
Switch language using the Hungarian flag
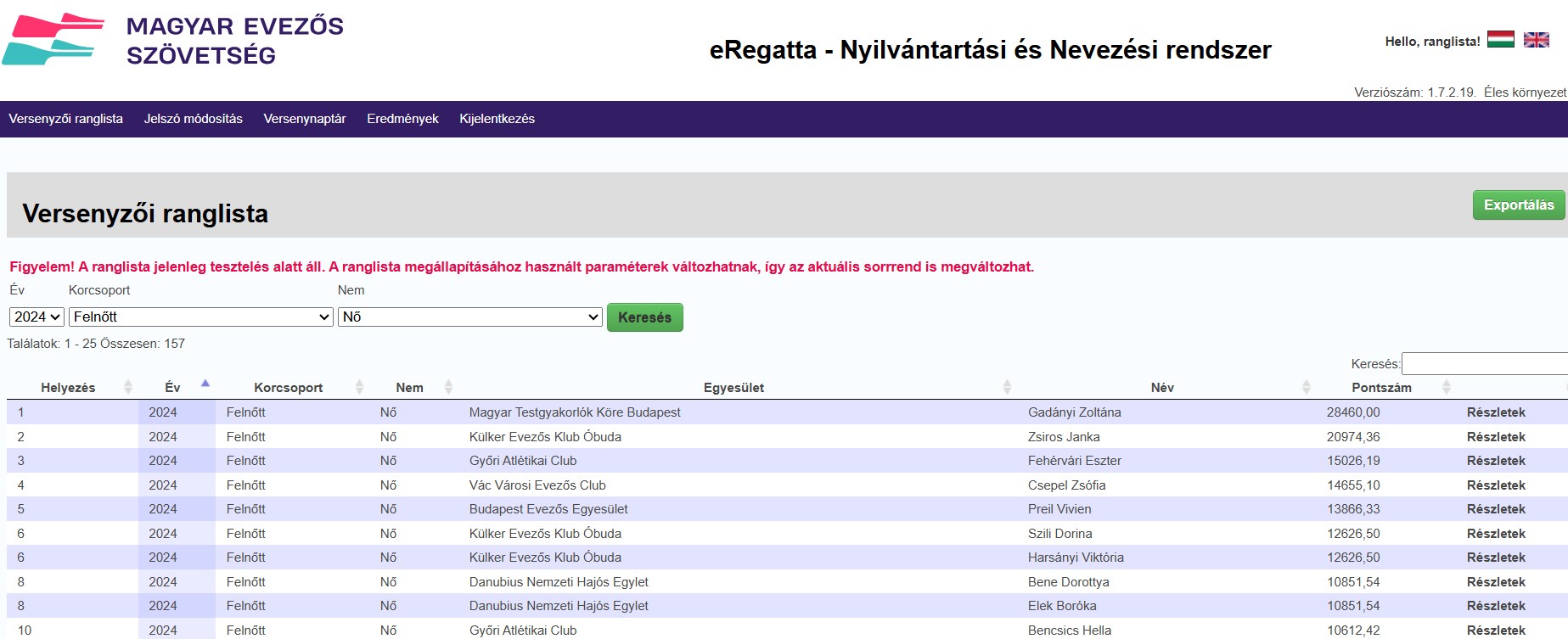pos(1500,40)
